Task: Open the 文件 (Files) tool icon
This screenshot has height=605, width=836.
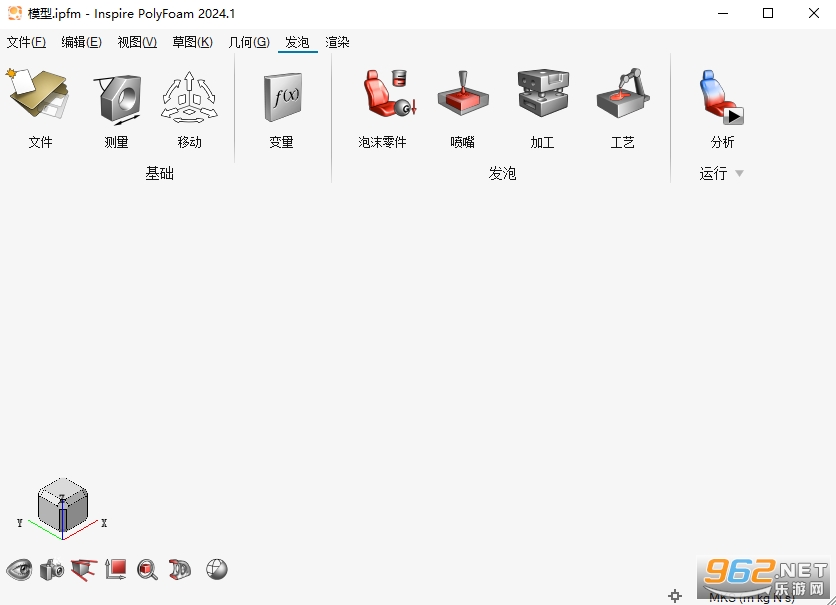Action: pyautogui.click(x=38, y=95)
